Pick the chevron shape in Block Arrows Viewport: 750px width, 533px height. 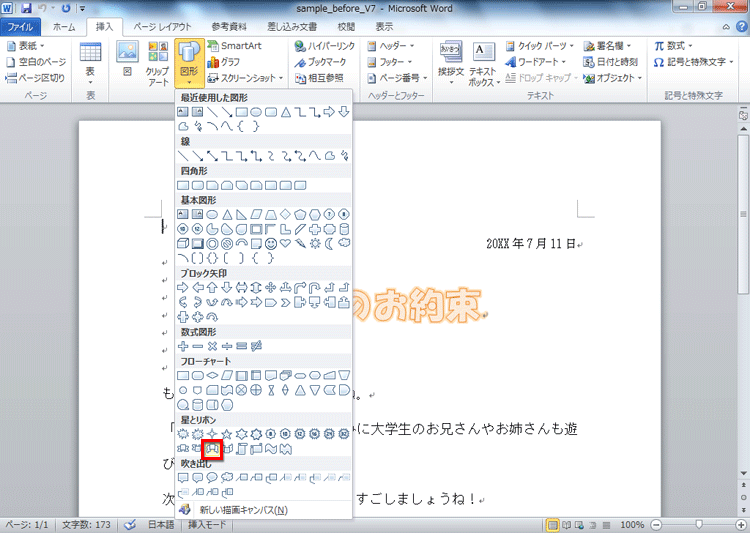(x=286, y=302)
